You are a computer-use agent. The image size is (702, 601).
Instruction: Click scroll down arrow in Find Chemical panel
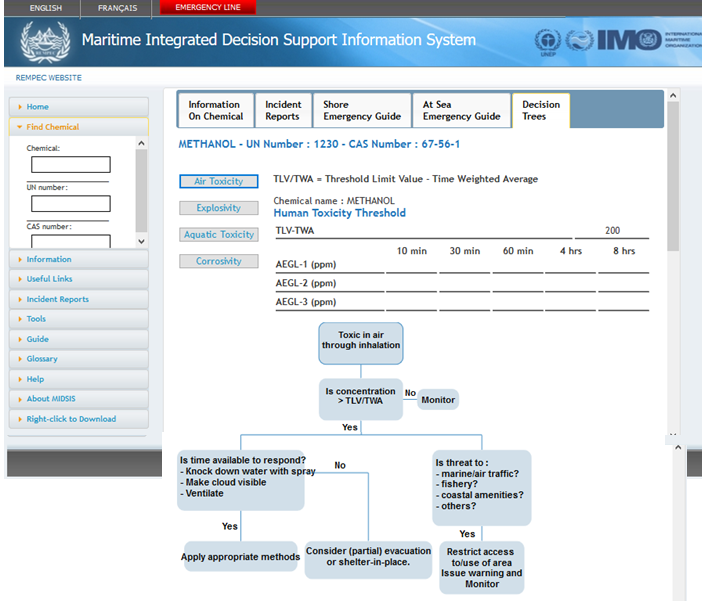[x=141, y=241]
